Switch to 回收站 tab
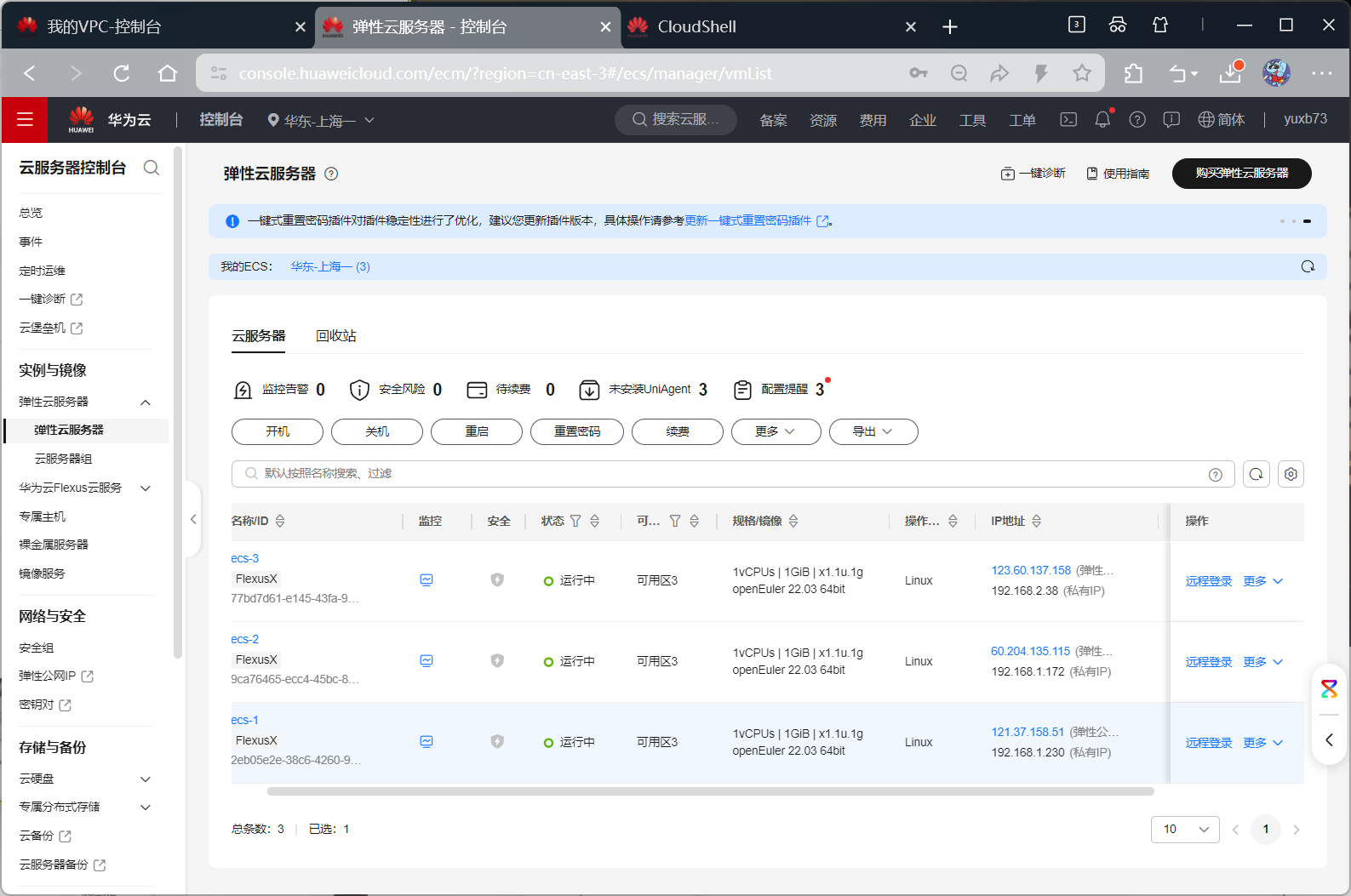Viewport: 1351px width, 896px height. tap(336, 336)
